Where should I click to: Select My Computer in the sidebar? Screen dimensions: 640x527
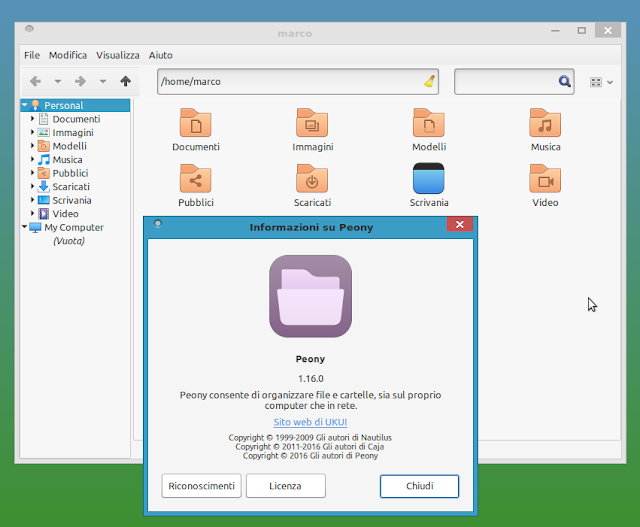click(74, 227)
